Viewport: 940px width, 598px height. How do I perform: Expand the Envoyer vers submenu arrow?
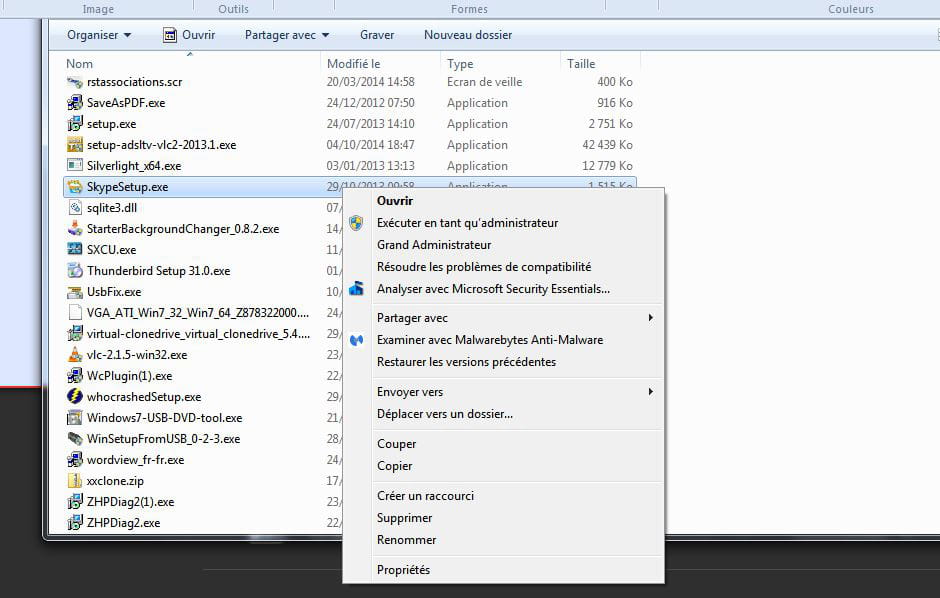click(x=650, y=392)
